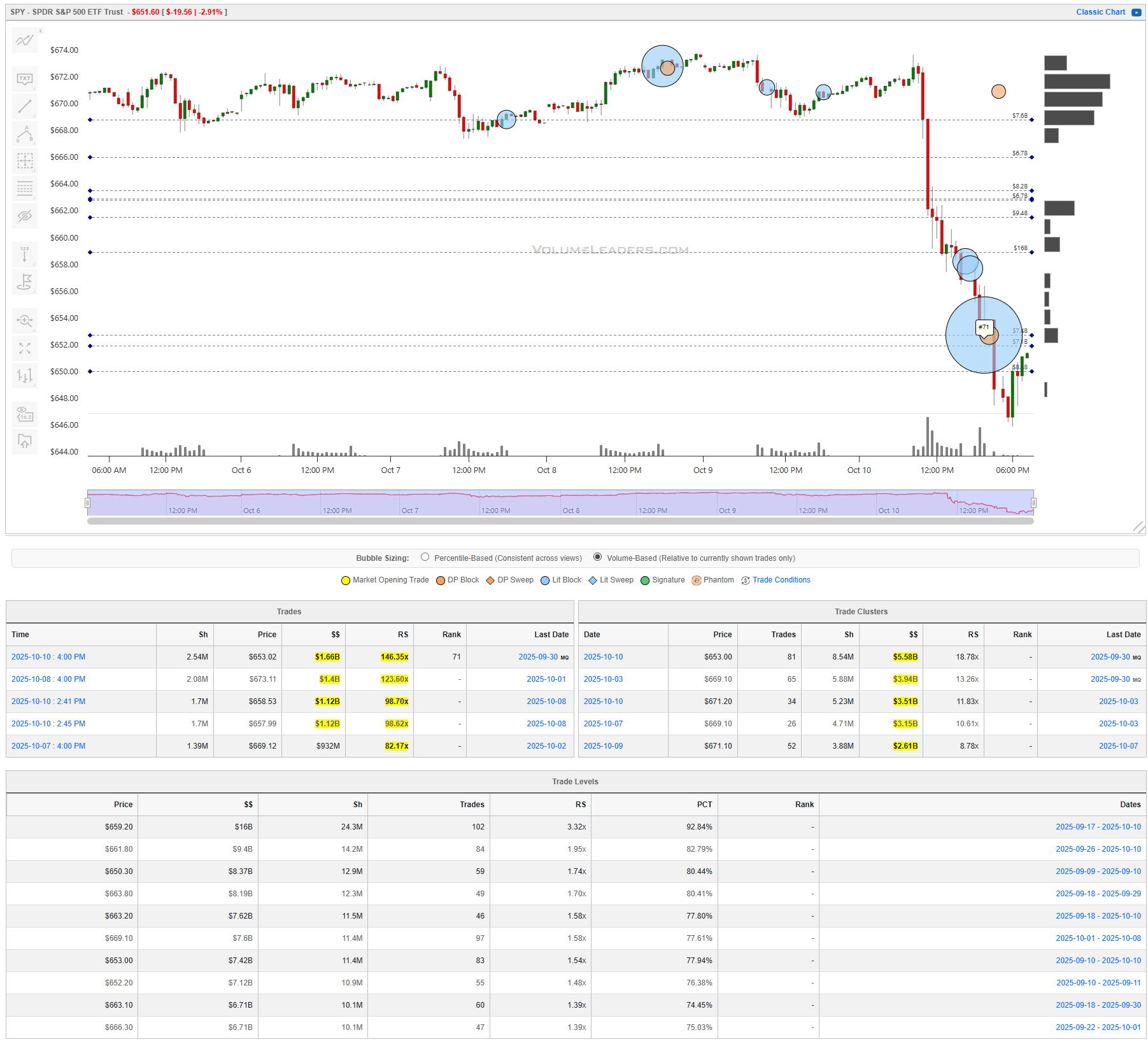Click the chart resize grip corner
This screenshot has height=1044, width=1148.
click(1139, 527)
